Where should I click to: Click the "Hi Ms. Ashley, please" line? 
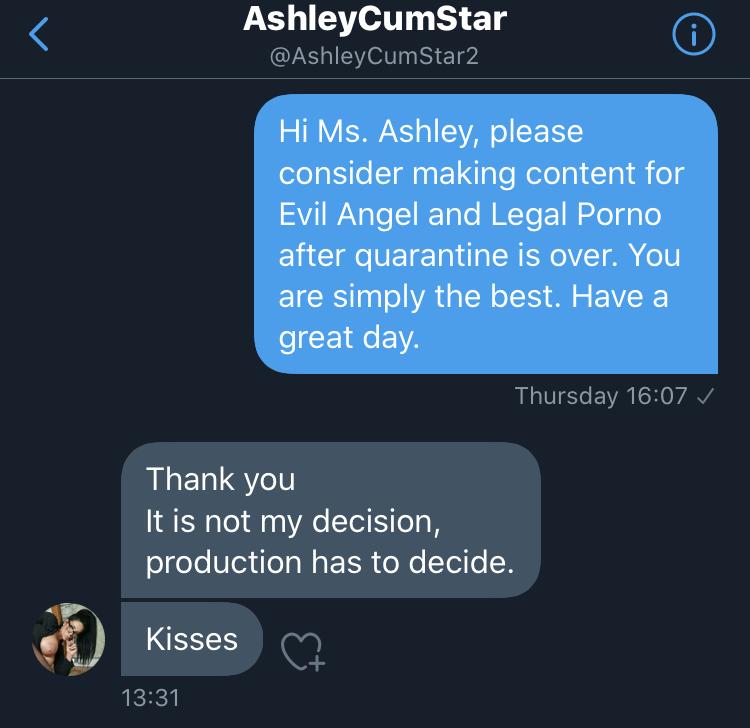click(431, 131)
